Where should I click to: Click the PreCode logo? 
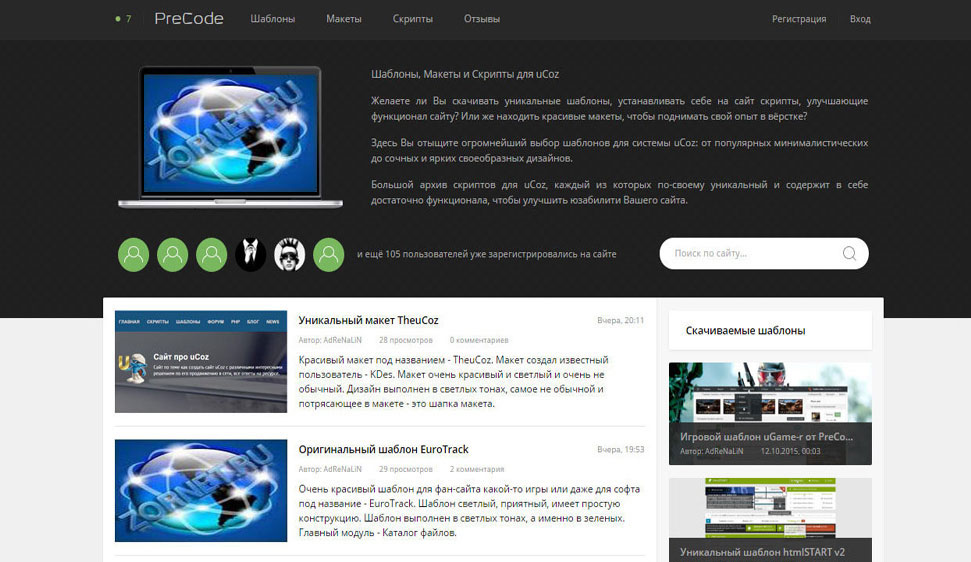coord(189,19)
